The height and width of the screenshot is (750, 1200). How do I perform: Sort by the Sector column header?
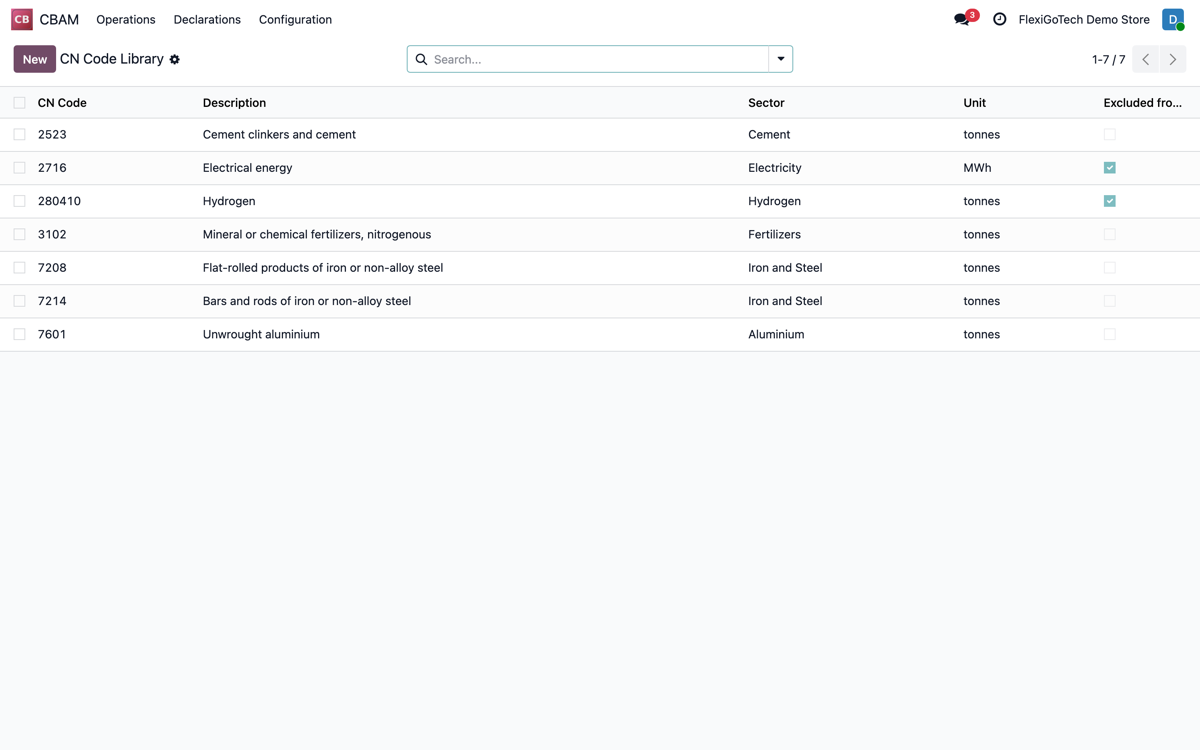(x=766, y=103)
